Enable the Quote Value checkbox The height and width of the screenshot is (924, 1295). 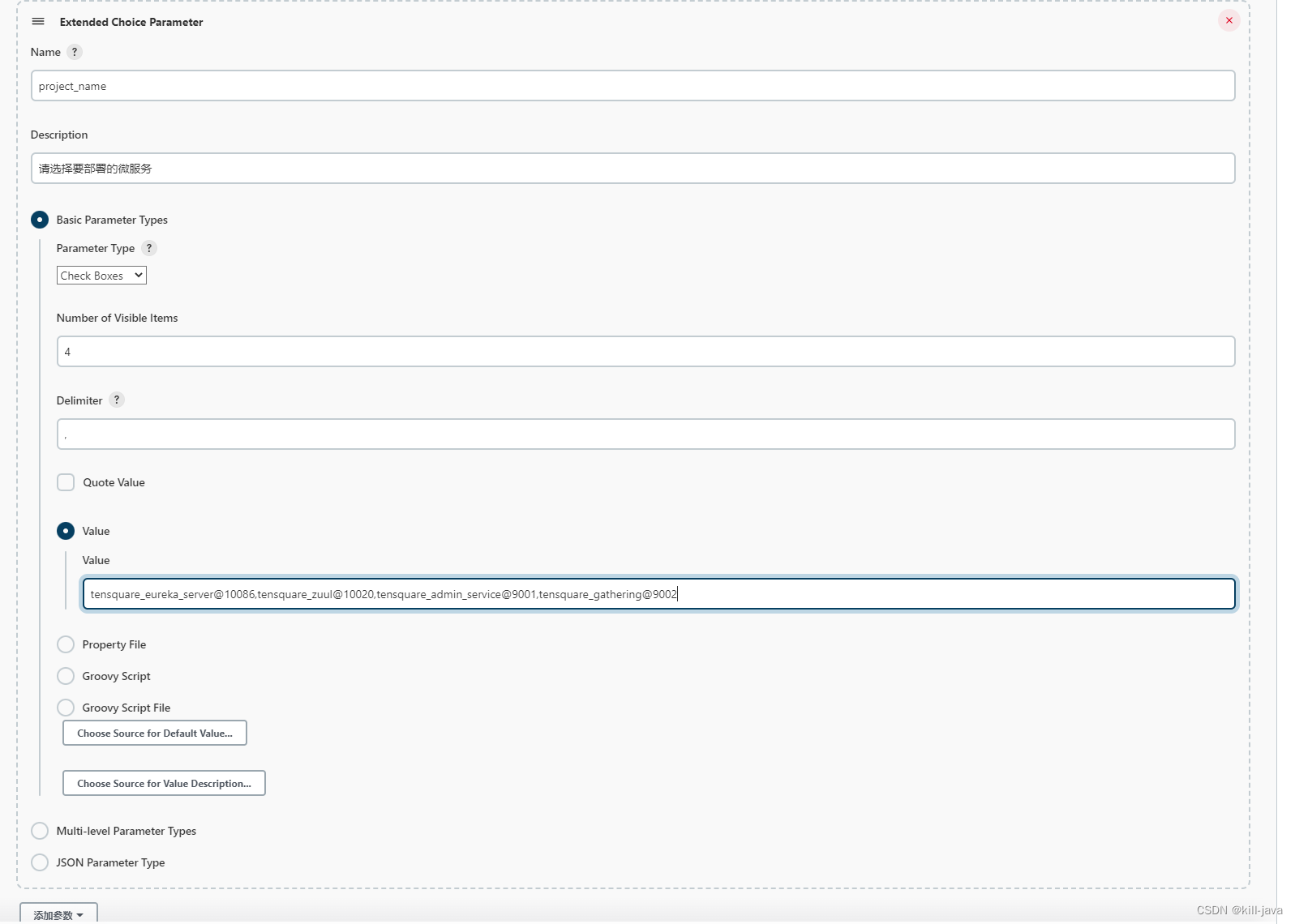pyautogui.click(x=66, y=482)
